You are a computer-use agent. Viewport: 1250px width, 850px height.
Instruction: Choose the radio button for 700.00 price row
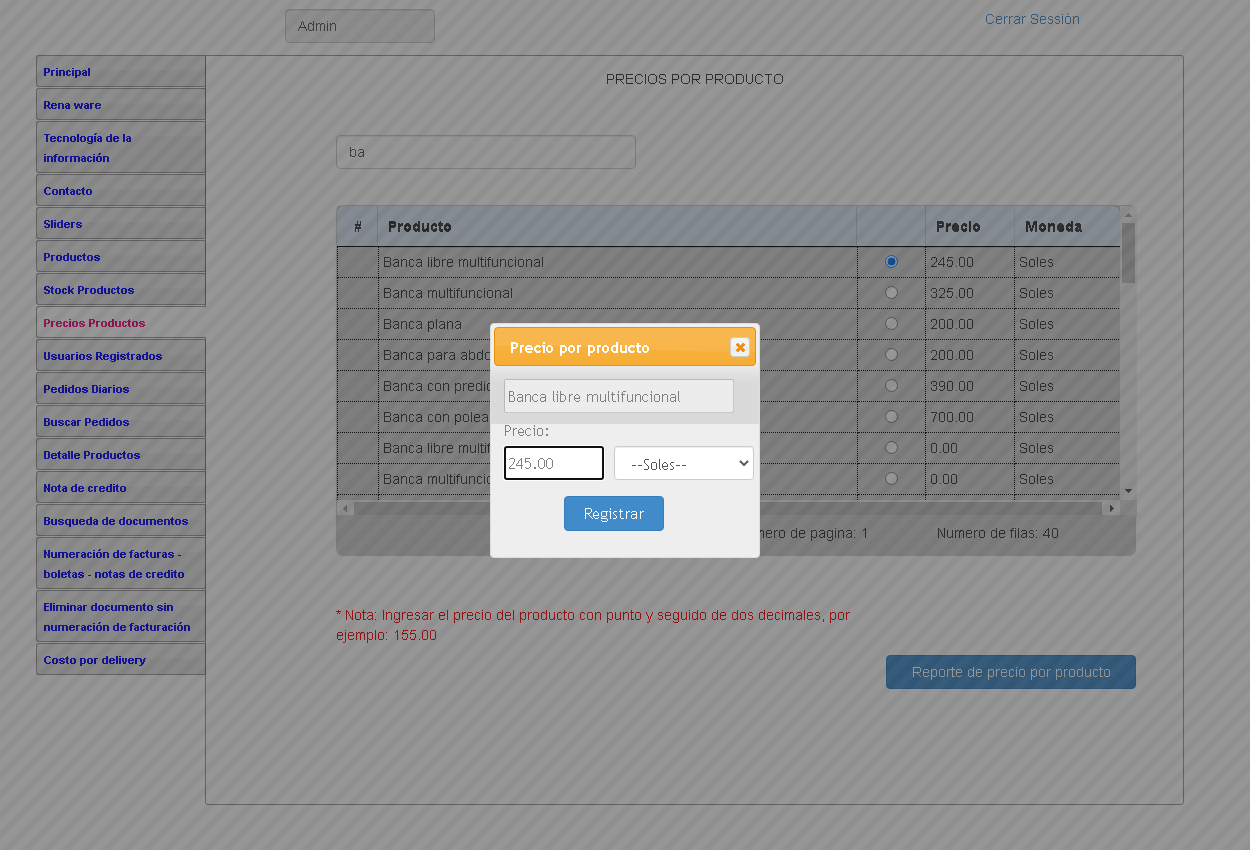(x=891, y=417)
